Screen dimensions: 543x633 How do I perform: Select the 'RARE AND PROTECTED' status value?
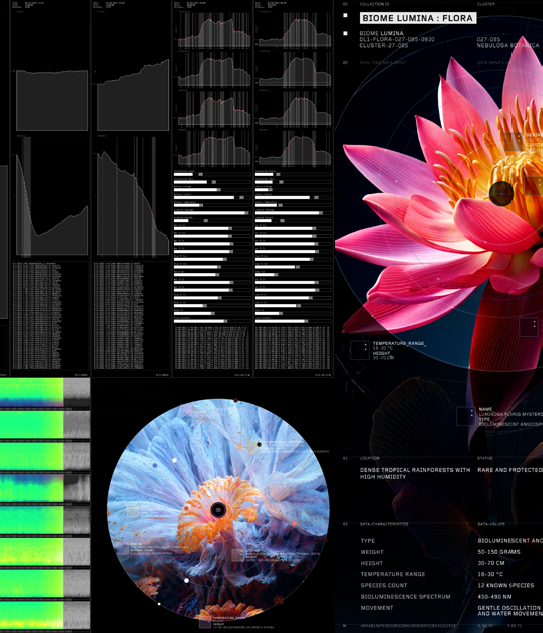tap(510, 470)
